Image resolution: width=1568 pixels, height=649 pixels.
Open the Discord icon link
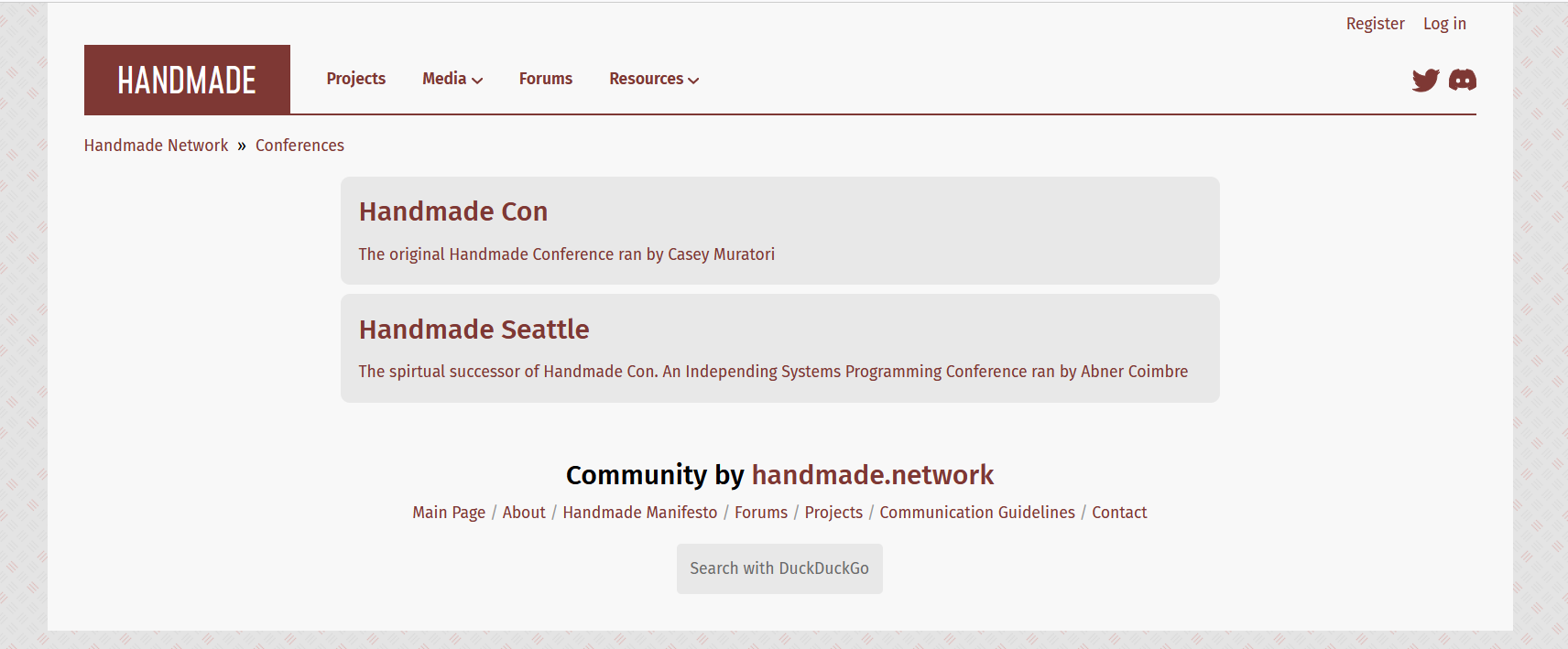[x=1463, y=80]
